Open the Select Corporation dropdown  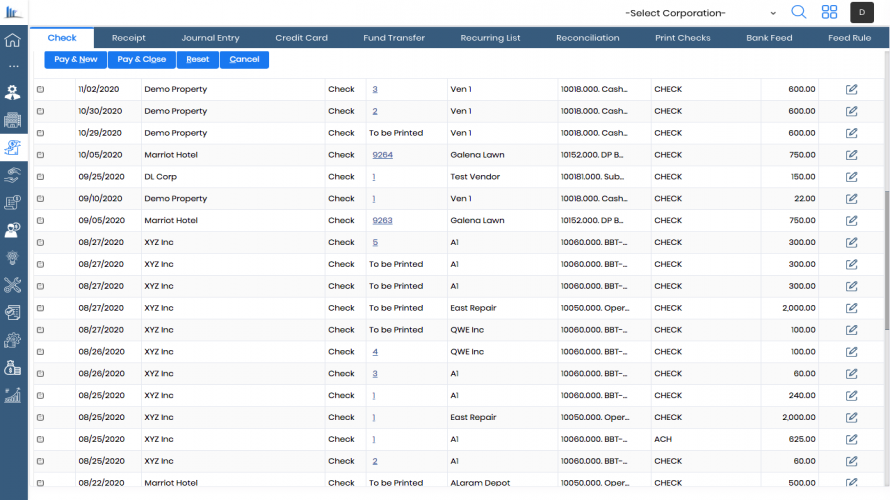tap(700, 13)
